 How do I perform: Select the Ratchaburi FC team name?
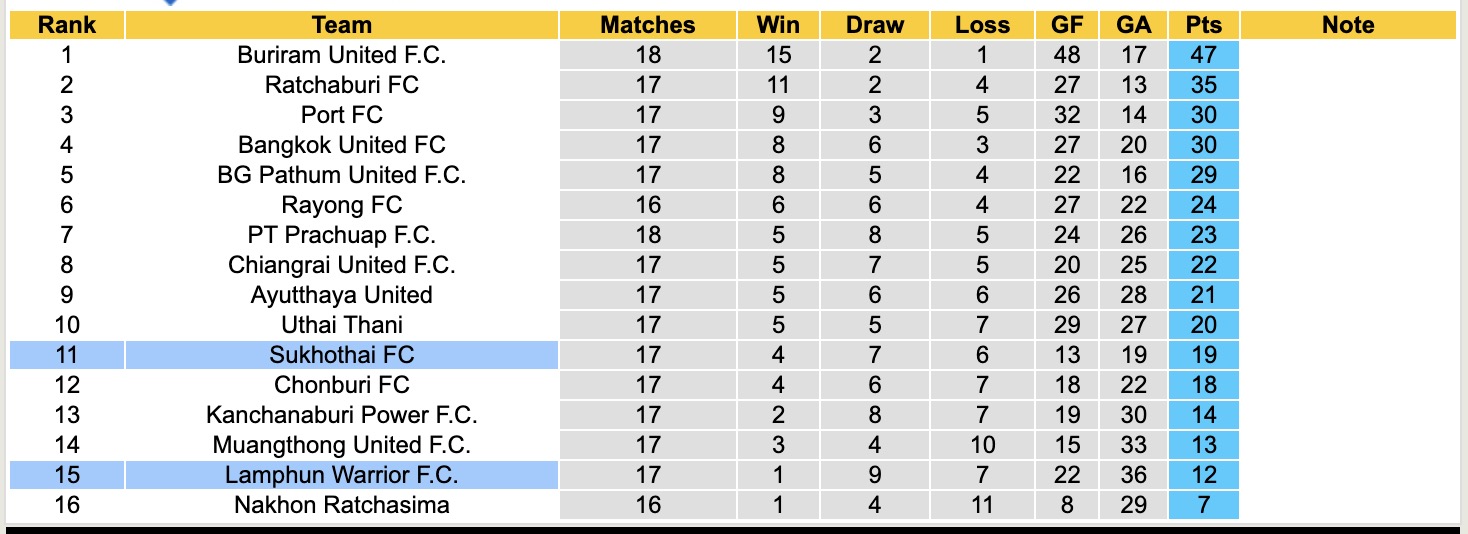(x=341, y=85)
